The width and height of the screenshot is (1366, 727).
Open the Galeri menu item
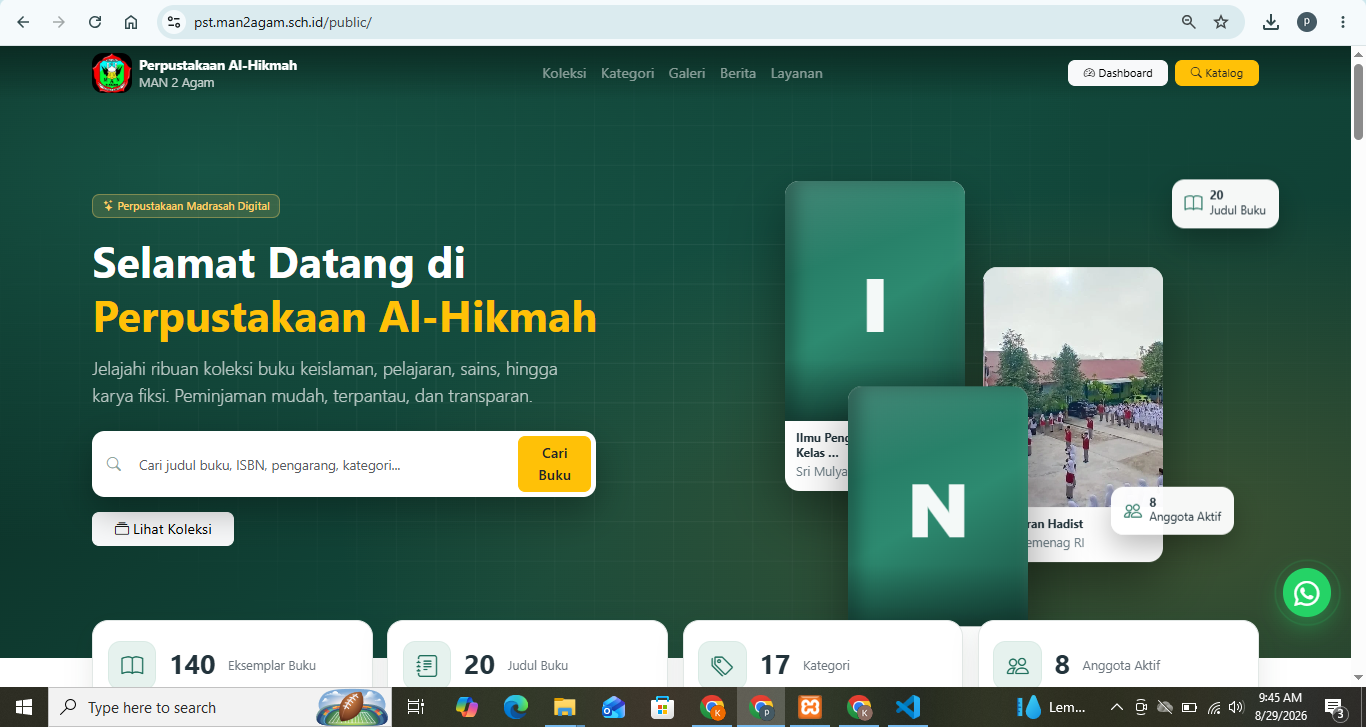click(x=687, y=73)
